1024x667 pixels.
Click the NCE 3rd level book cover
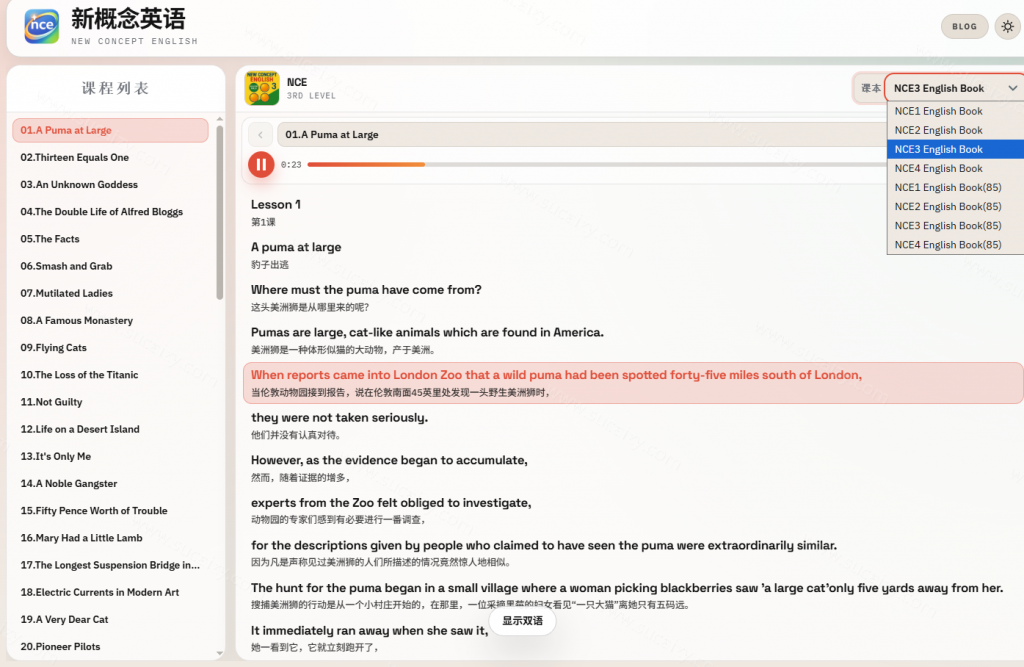coord(262,88)
